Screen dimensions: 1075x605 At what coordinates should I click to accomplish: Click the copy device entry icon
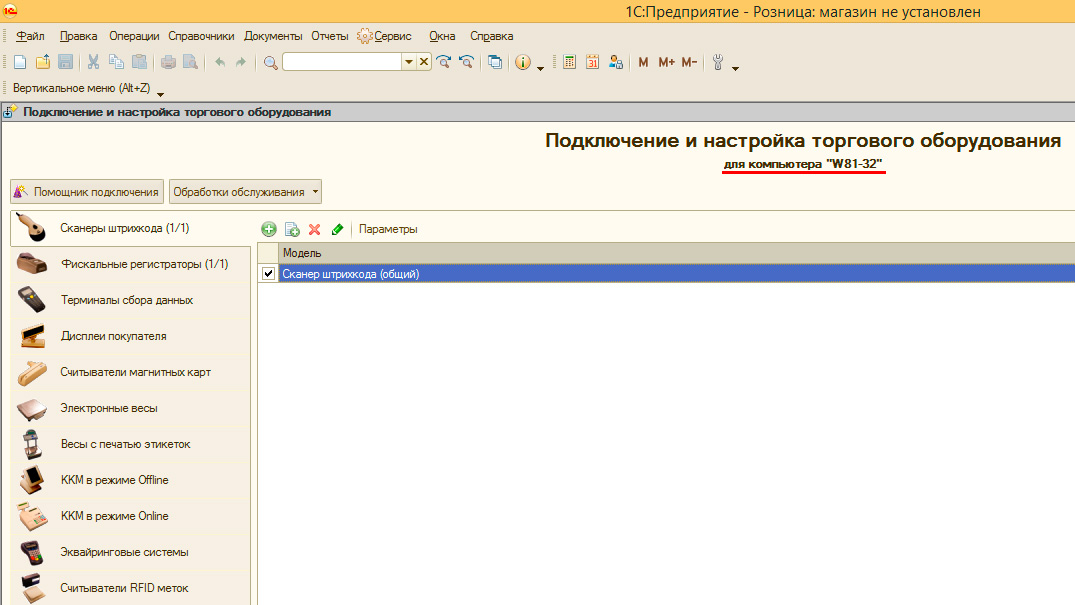292,229
